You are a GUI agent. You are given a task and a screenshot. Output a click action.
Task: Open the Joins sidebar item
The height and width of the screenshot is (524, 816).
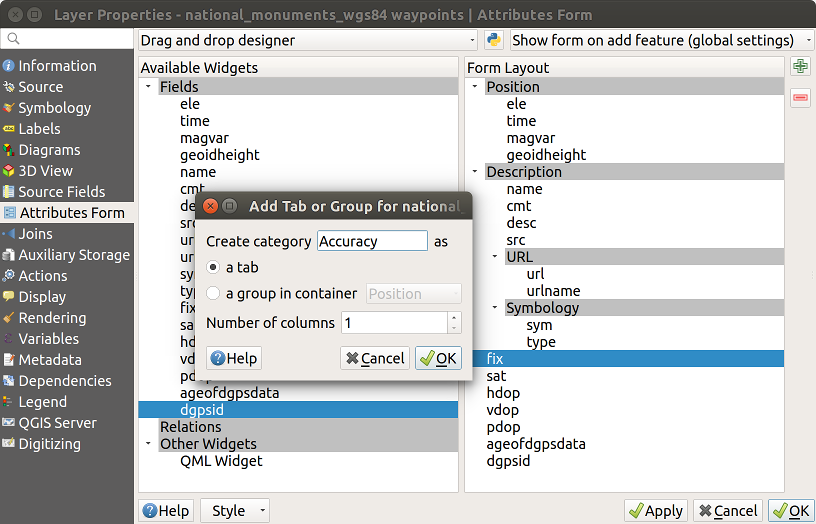[35, 234]
